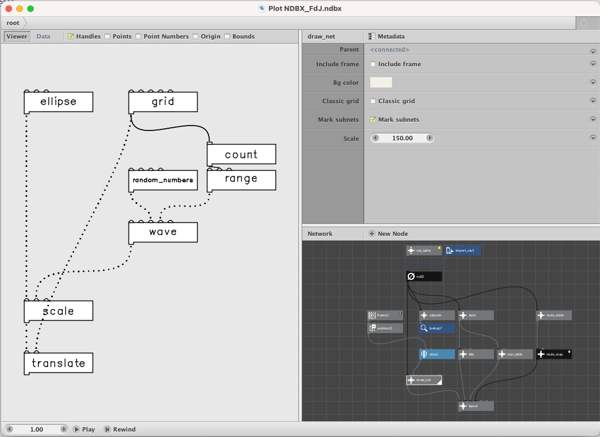Select the lookup7 magnifier node
The height and width of the screenshot is (437, 600).
(x=437, y=328)
